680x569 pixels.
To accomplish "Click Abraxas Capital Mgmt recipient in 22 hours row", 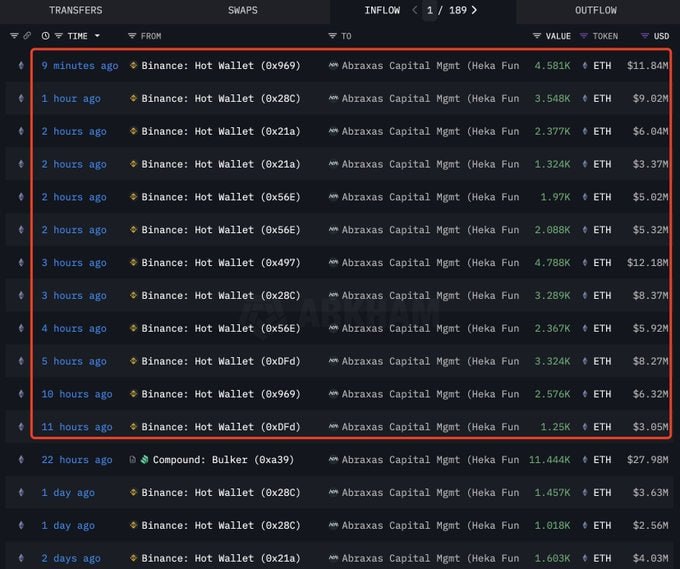I will click(430, 460).
